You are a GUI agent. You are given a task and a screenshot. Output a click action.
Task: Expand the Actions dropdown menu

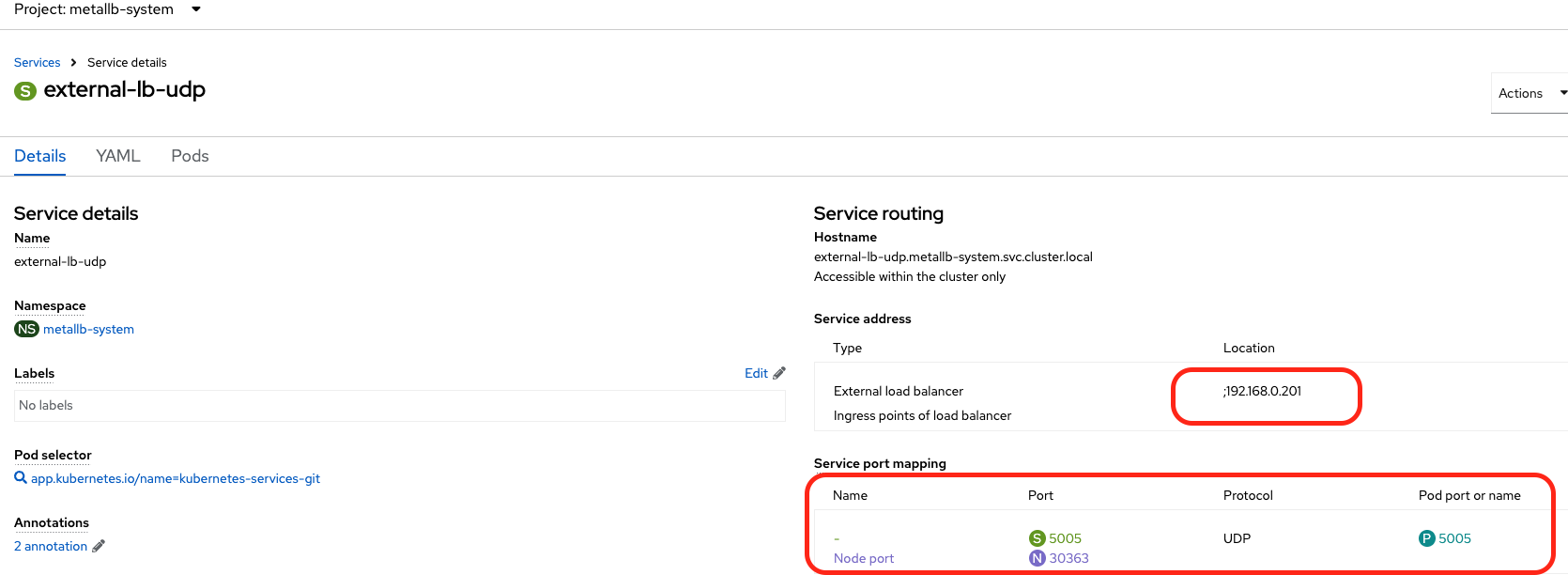(1530, 93)
